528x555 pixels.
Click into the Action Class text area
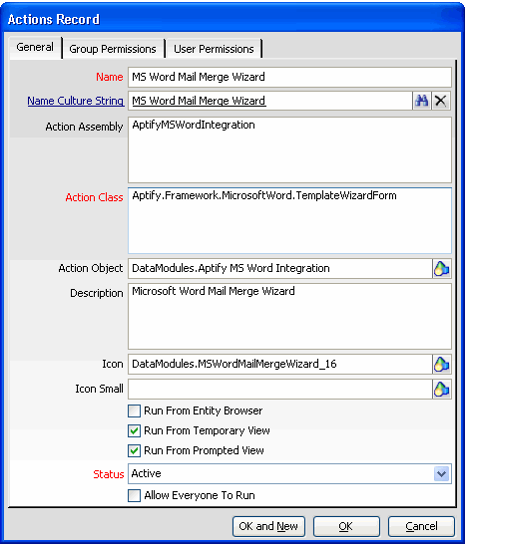tap(289, 221)
